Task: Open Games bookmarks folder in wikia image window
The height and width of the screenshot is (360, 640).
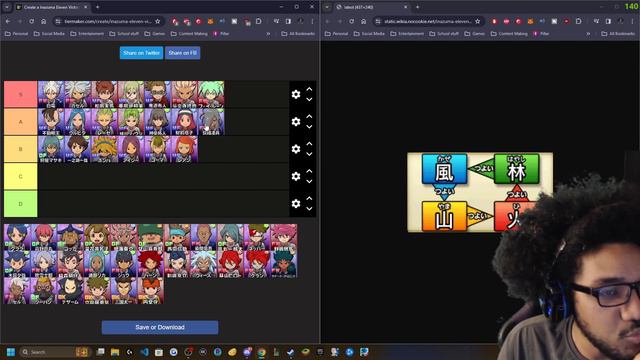Action: click(x=475, y=33)
